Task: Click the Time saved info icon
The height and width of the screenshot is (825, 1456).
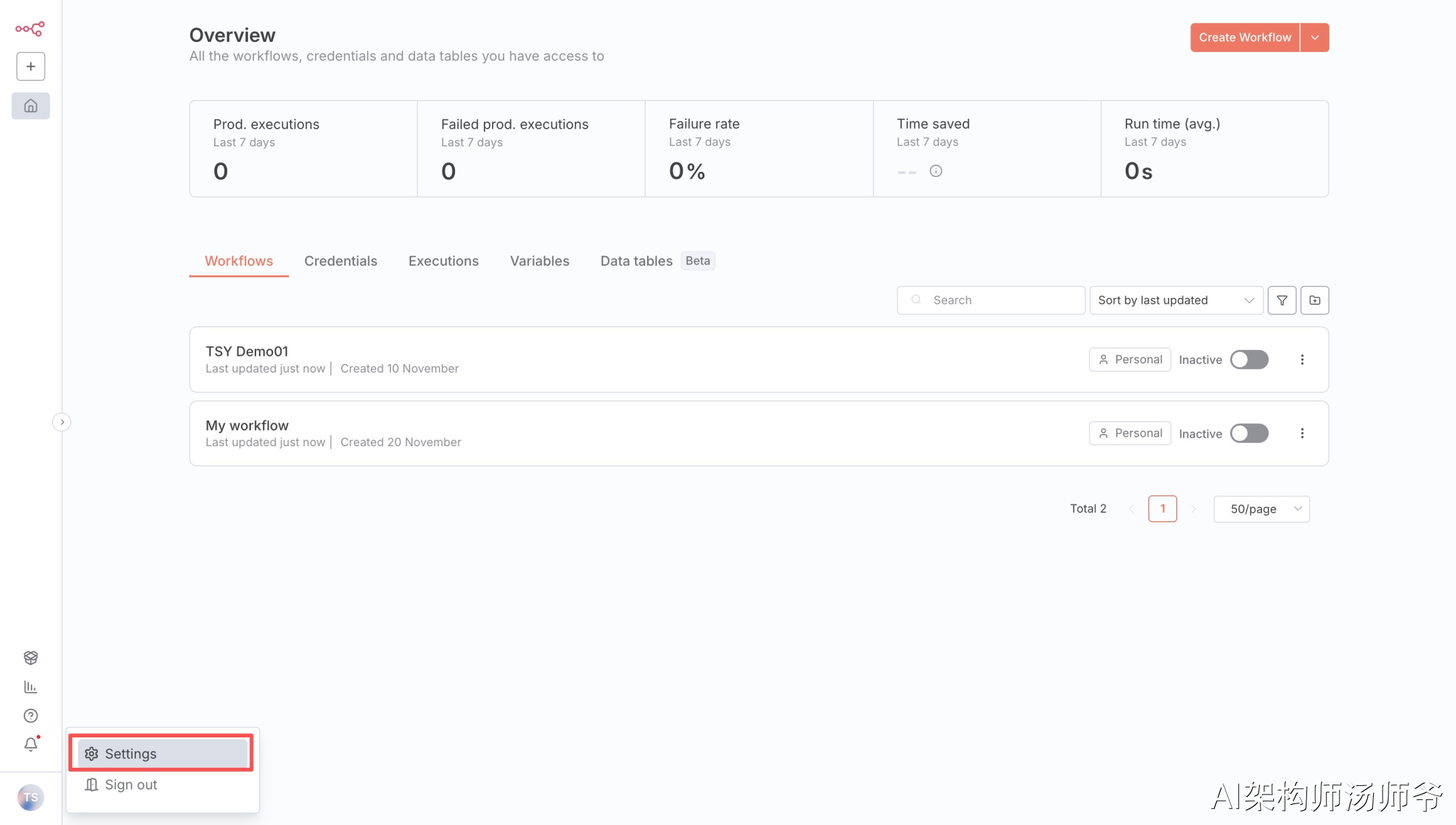Action: (x=936, y=171)
